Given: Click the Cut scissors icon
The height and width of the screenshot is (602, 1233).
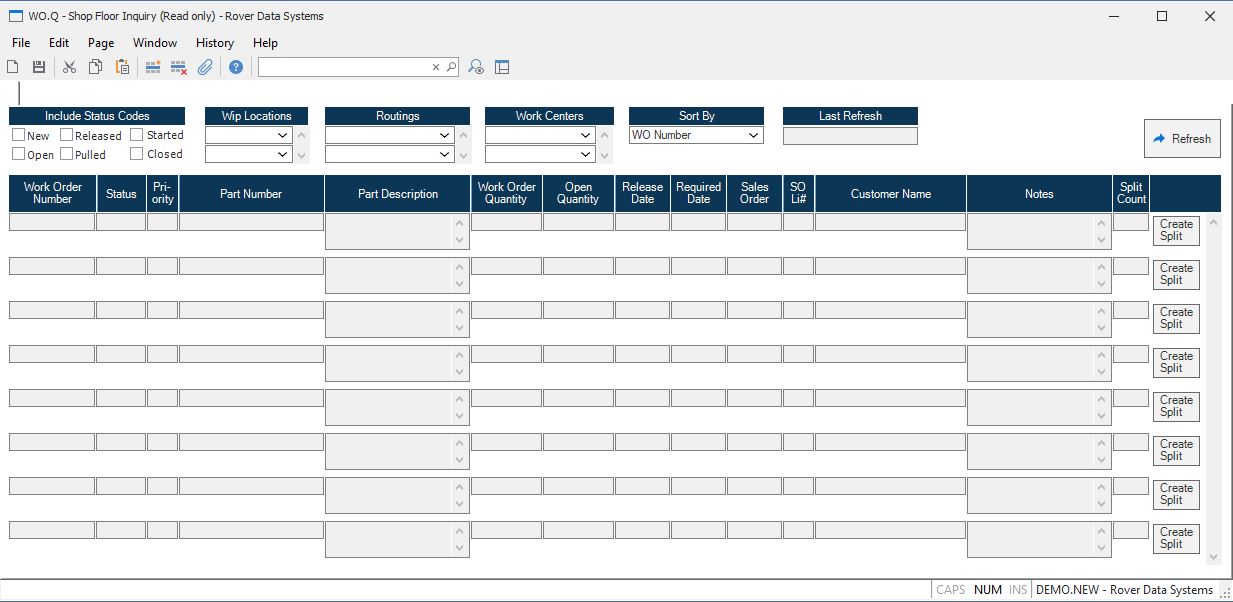Looking at the screenshot, I should click(69, 67).
